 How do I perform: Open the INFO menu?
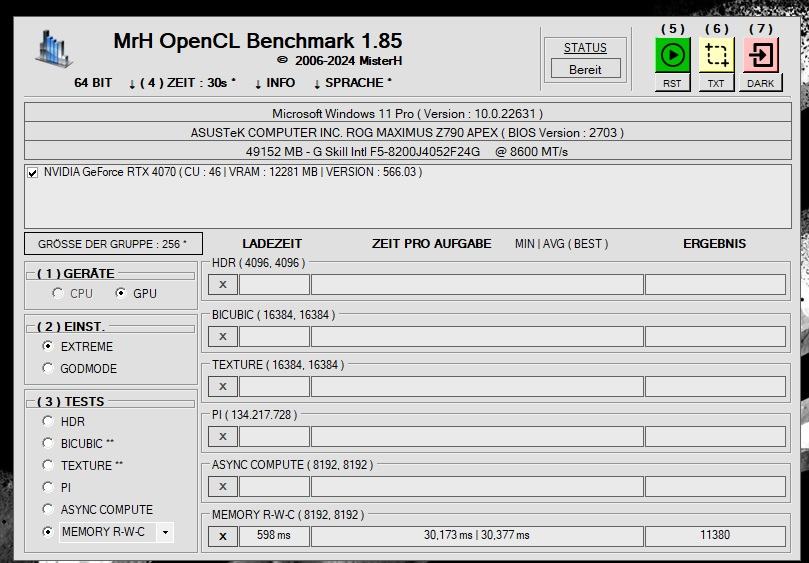click(x=275, y=83)
